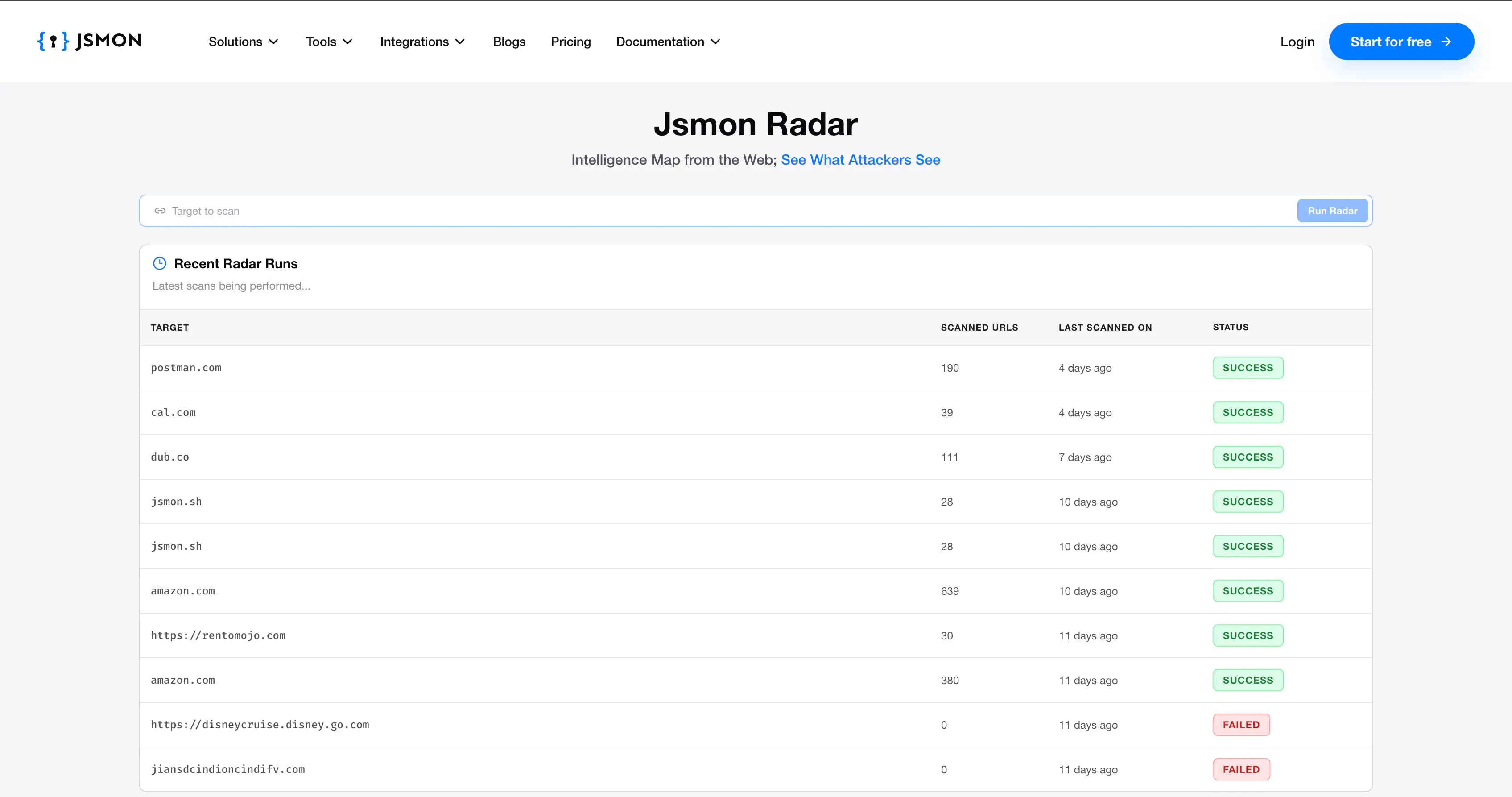The width and height of the screenshot is (1512, 797).
Task: Expand the Integrations dropdown
Action: click(x=423, y=42)
